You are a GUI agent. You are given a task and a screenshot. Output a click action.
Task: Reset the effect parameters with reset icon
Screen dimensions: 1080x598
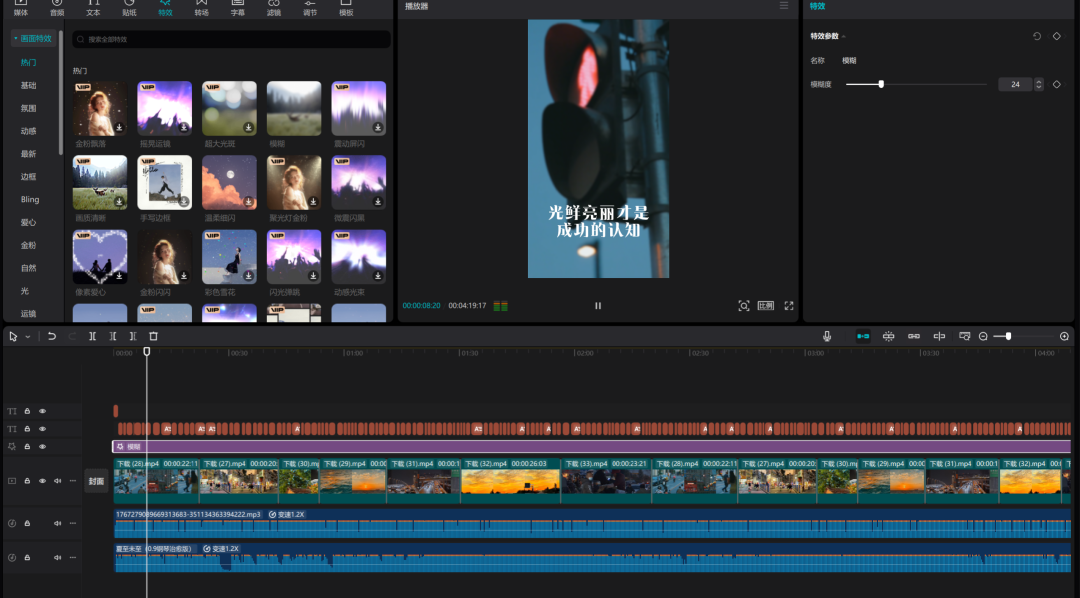(x=1037, y=36)
